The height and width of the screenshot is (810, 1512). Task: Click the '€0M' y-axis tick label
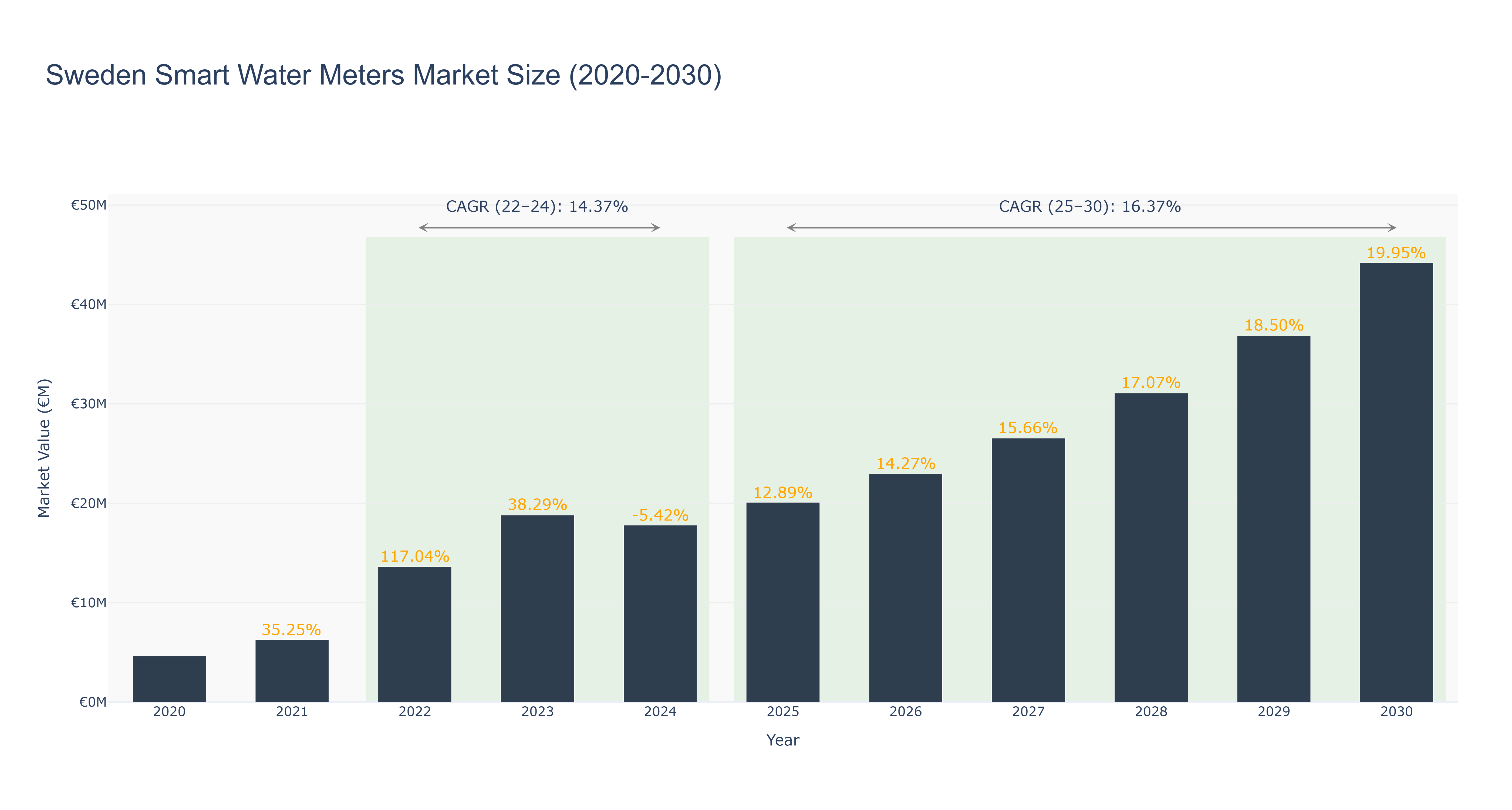click(93, 702)
